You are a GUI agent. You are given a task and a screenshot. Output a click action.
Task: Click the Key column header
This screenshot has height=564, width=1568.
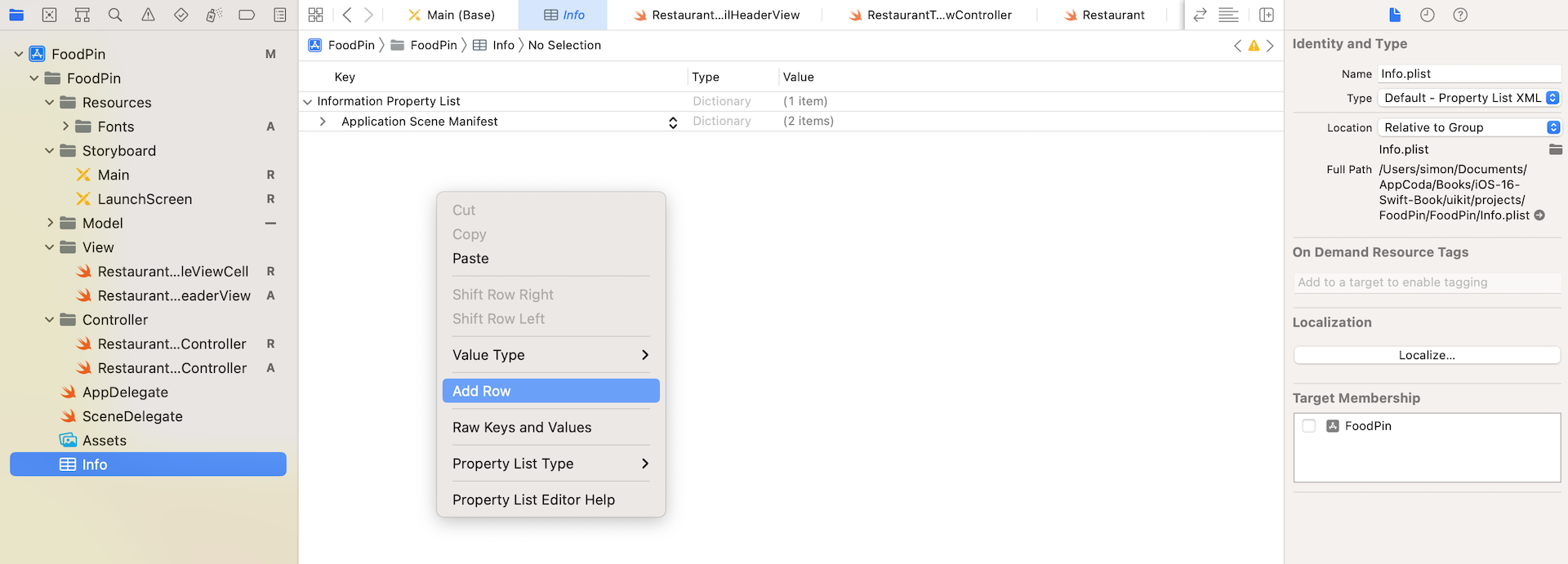point(345,77)
